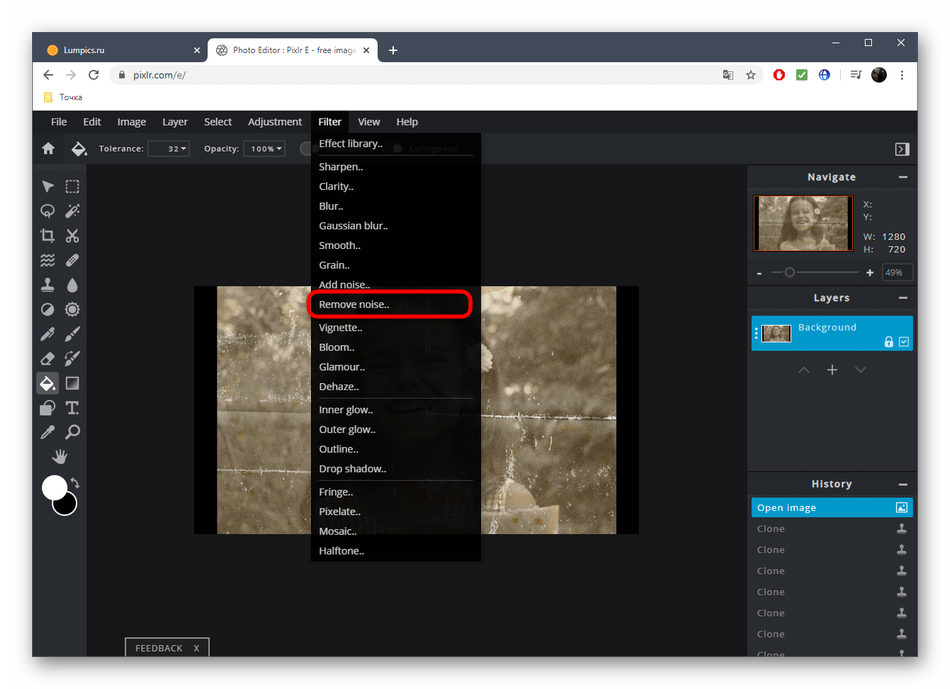
Task: Select the Gradient tool
Action: point(72,383)
